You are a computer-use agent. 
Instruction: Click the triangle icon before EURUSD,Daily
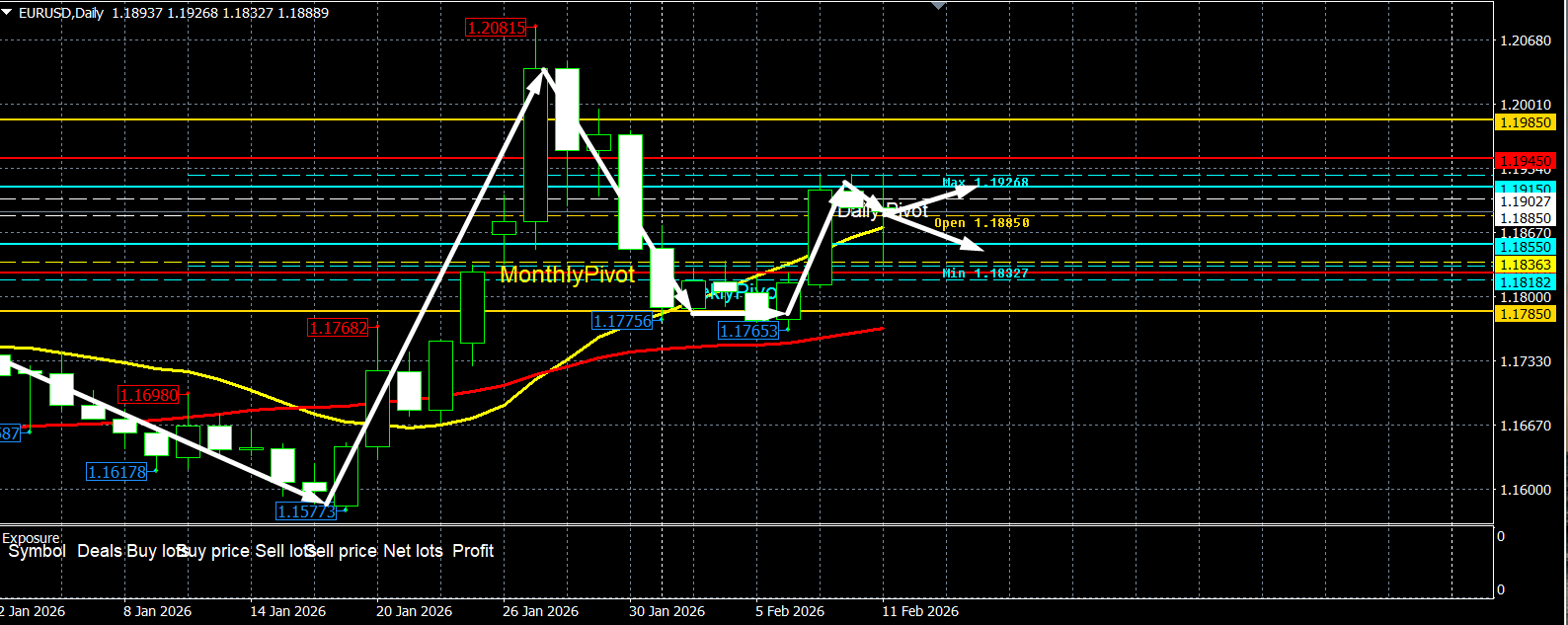8,13
